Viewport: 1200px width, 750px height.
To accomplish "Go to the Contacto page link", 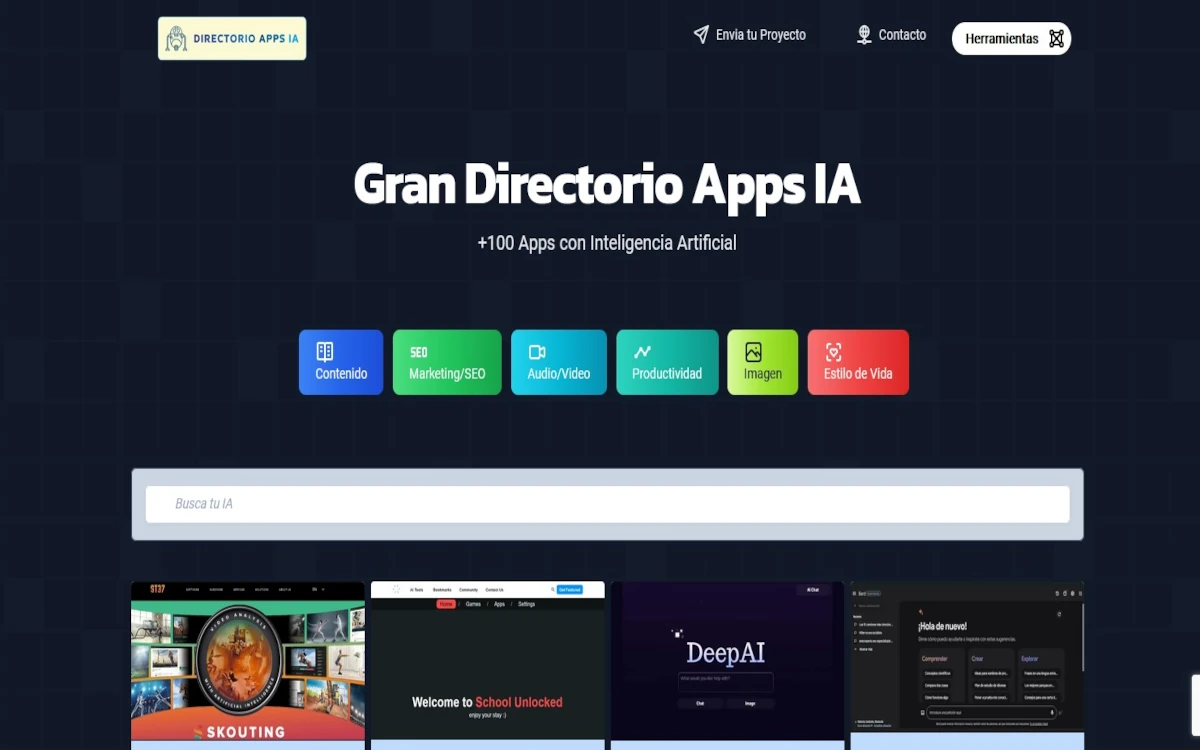I will [902, 35].
